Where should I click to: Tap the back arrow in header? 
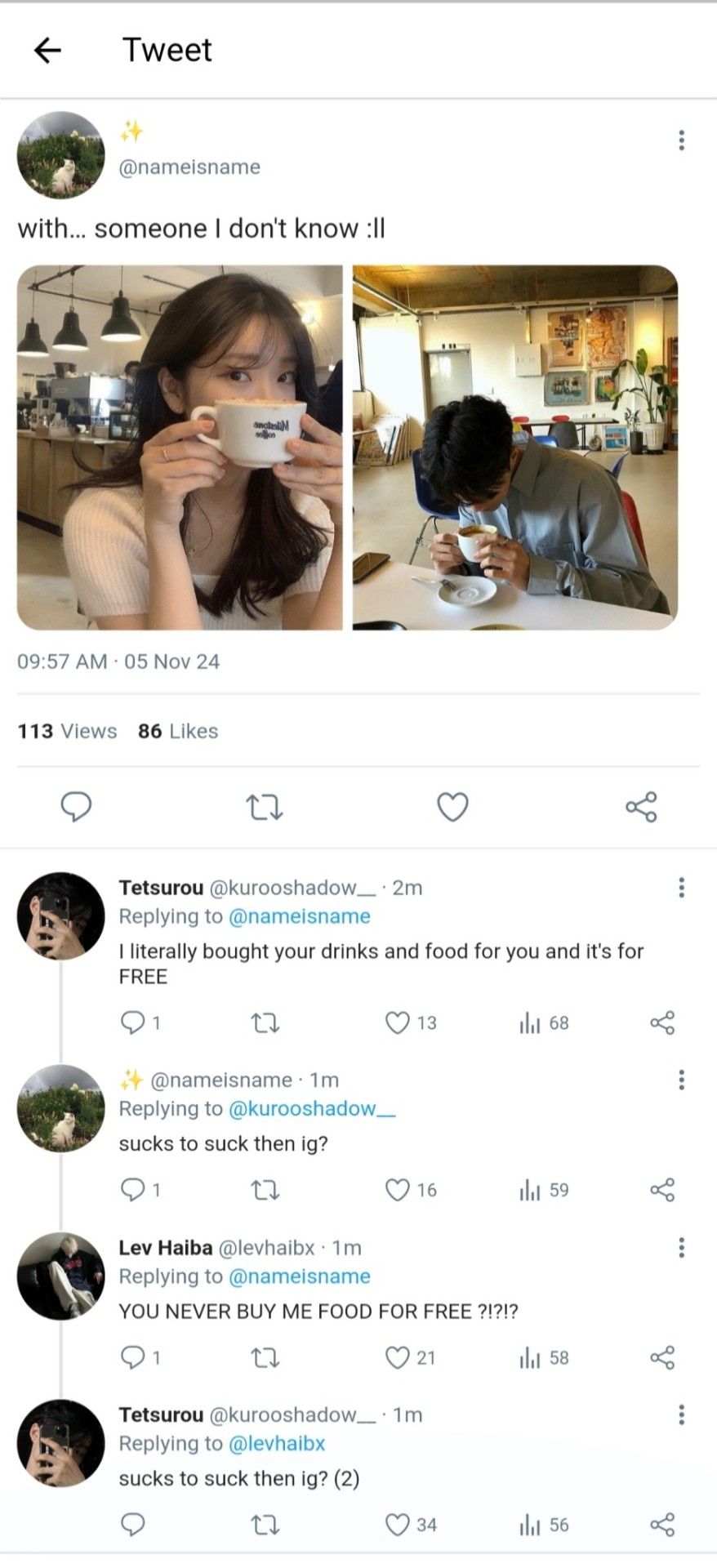47,51
